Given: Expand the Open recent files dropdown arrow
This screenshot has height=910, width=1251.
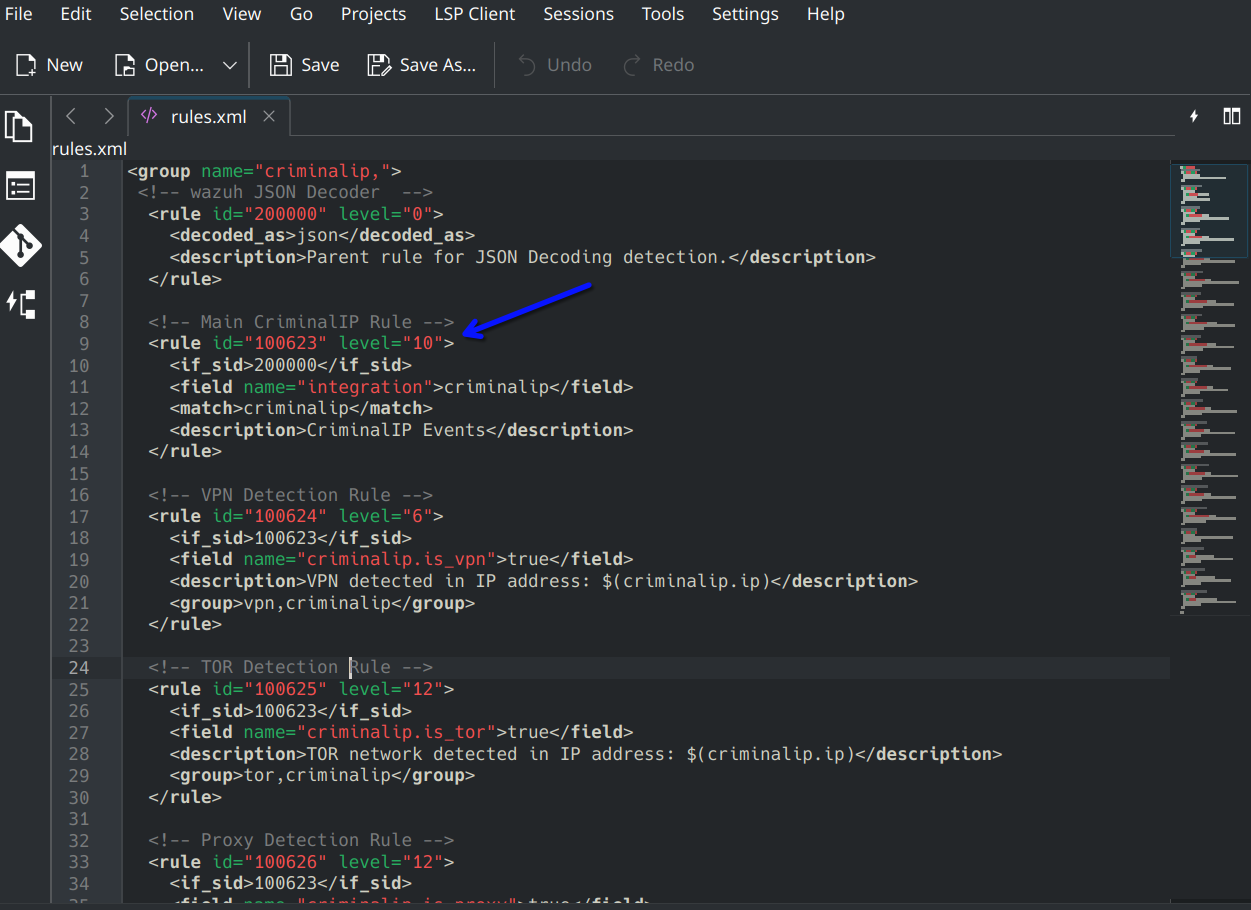Looking at the screenshot, I should (229, 65).
